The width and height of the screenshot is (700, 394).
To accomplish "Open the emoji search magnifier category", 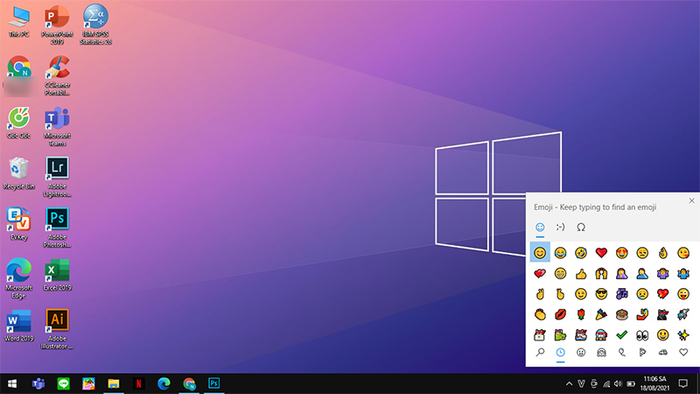I will tap(540, 353).
